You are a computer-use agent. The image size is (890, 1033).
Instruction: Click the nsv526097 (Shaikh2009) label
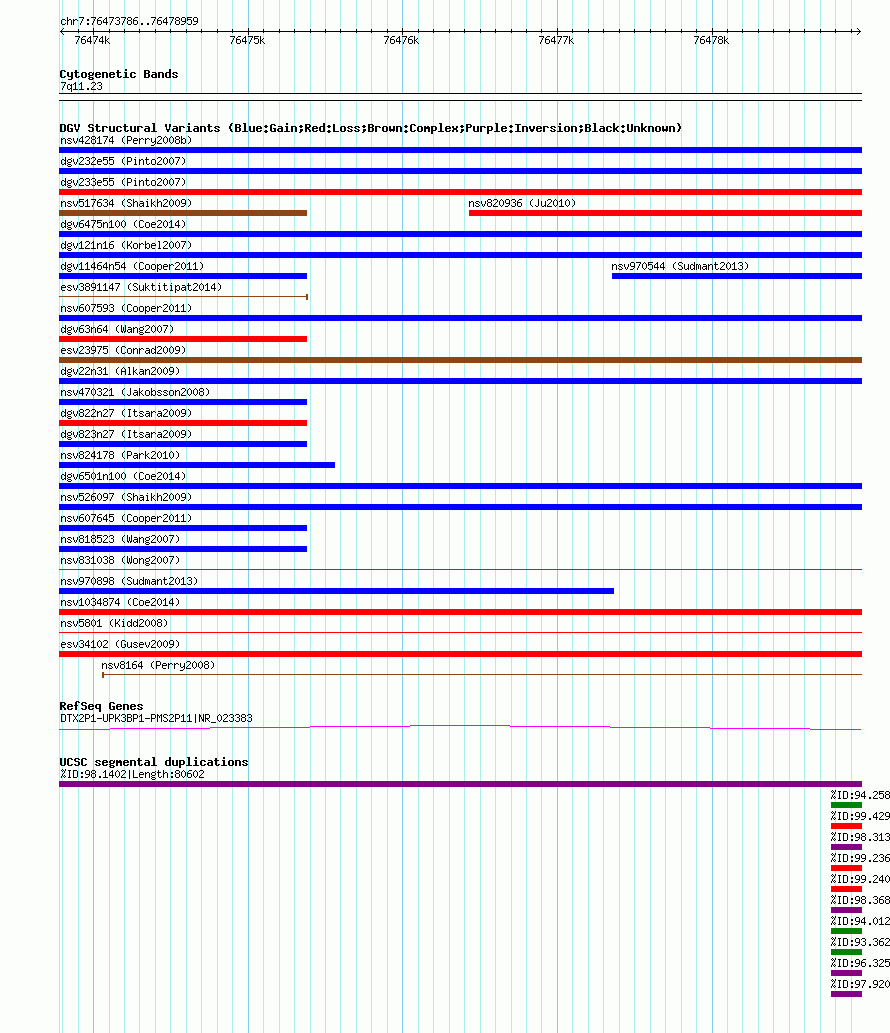tap(126, 499)
